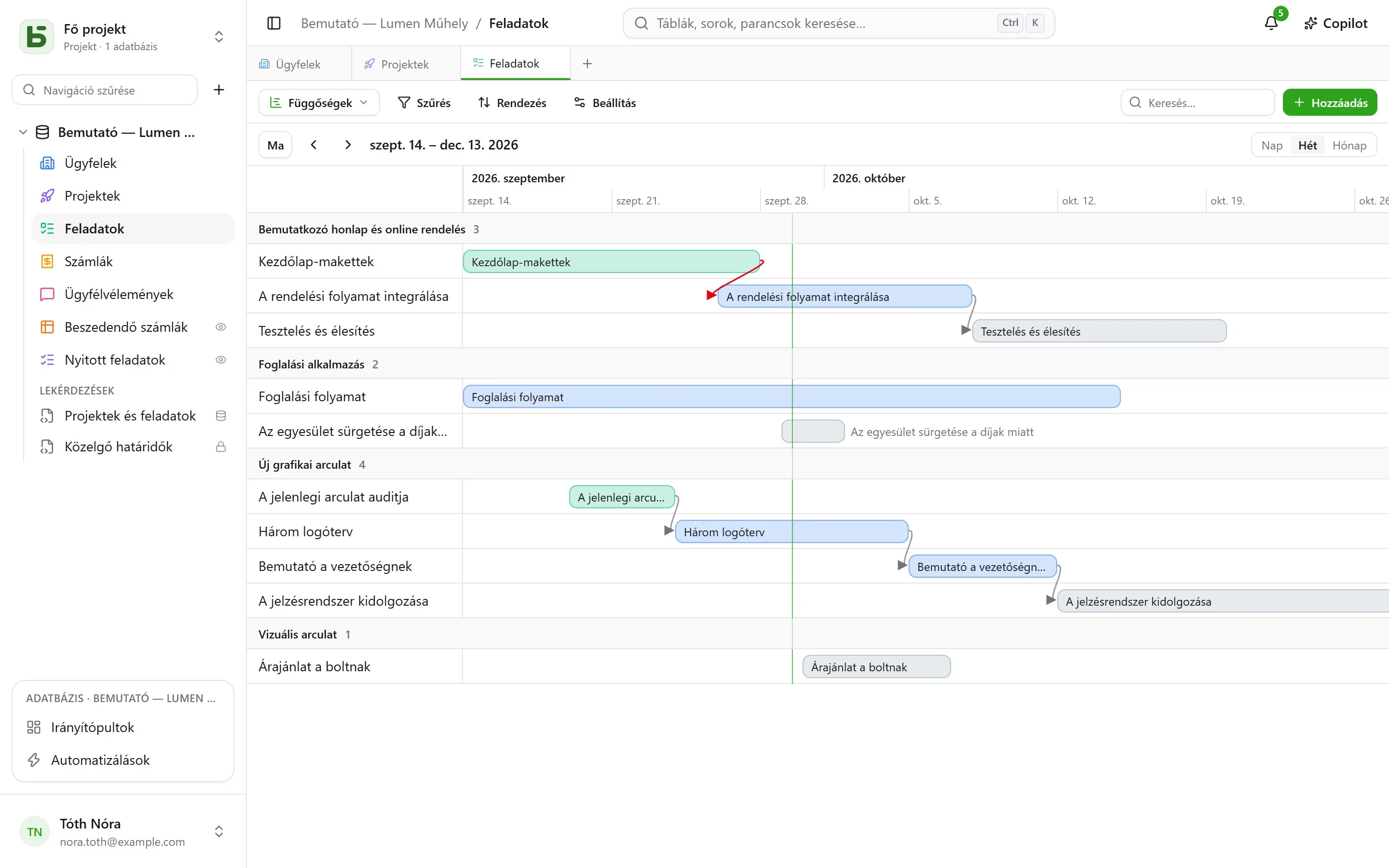The width and height of the screenshot is (1389, 868).
Task: Jump to today with the Ma button
Action: (275, 145)
